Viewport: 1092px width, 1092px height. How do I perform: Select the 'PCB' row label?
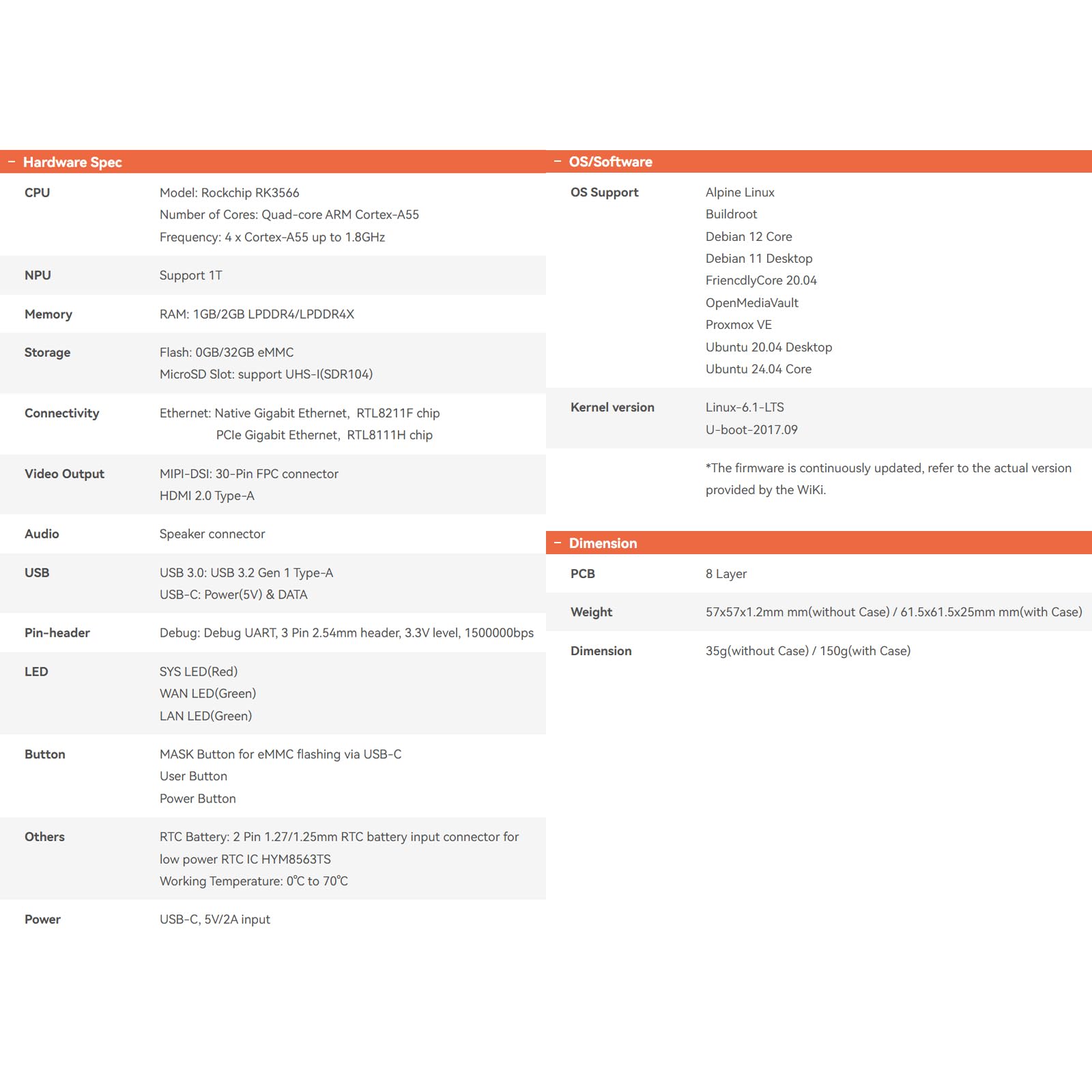[x=583, y=573]
